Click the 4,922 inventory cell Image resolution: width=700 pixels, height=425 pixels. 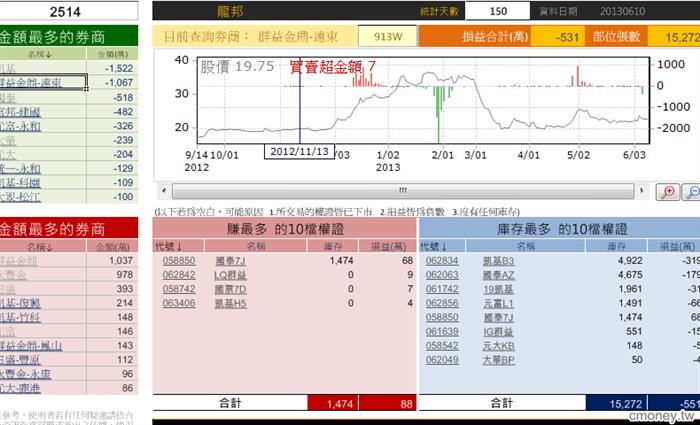(x=617, y=261)
